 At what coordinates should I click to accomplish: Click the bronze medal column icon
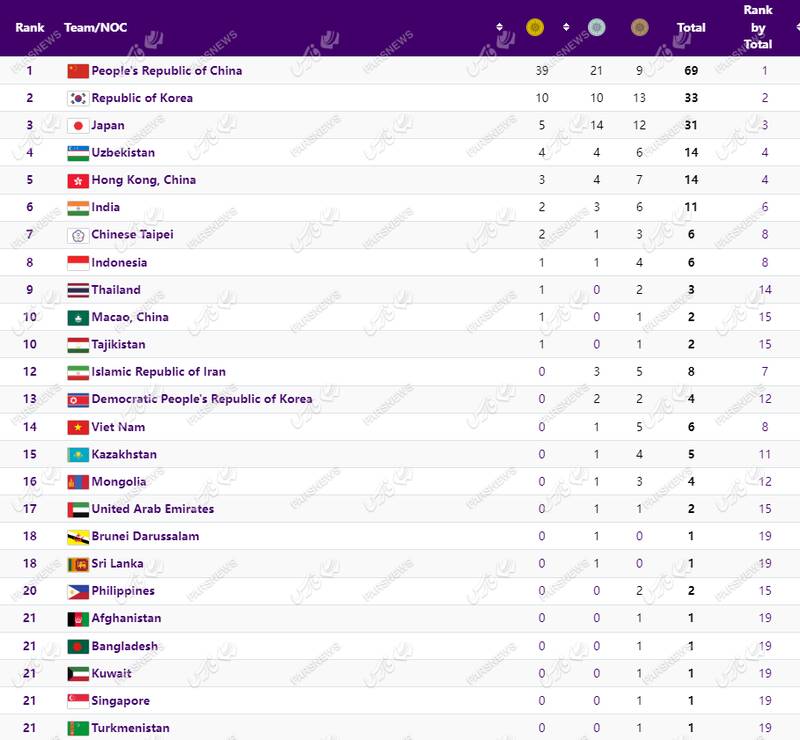click(639, 28)
